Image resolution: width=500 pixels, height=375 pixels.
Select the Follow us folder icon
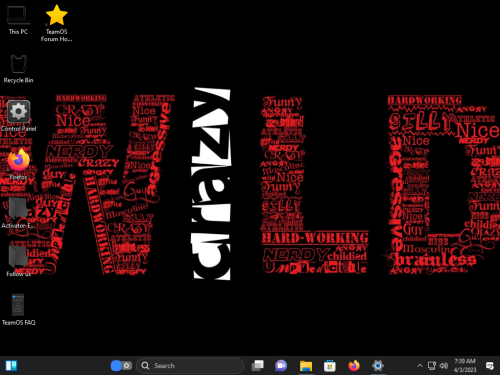18,261
